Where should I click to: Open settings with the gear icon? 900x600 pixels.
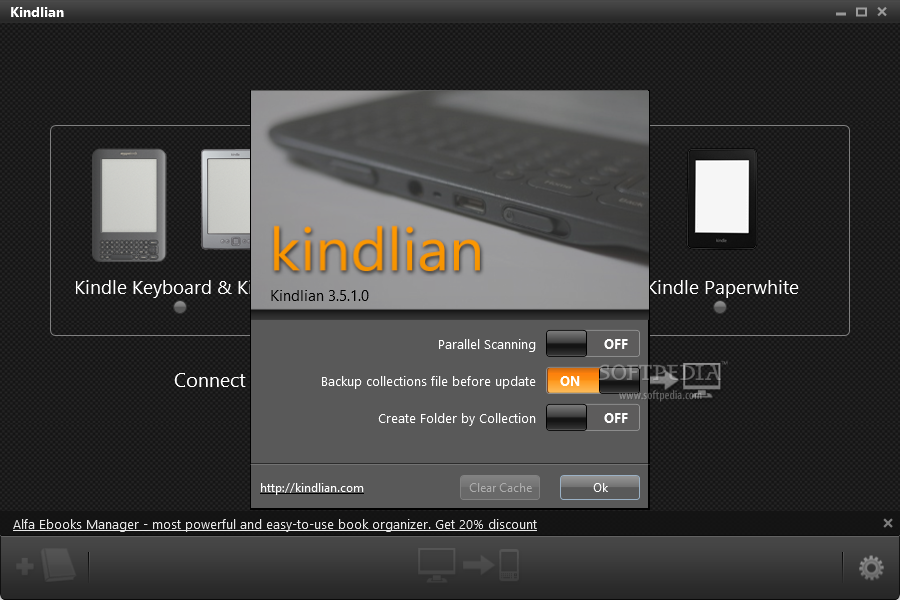pyautogui.click(x=871, y=568)
